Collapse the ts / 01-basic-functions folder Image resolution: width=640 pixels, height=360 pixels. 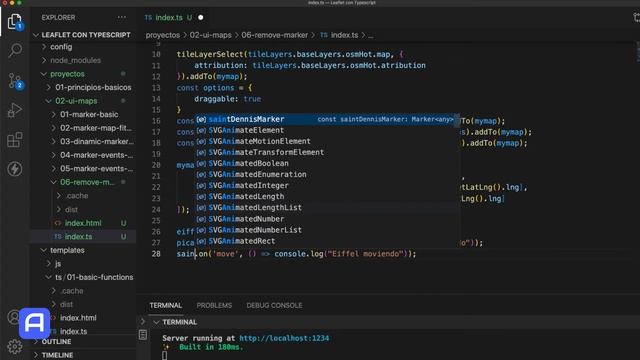[83, 277]
